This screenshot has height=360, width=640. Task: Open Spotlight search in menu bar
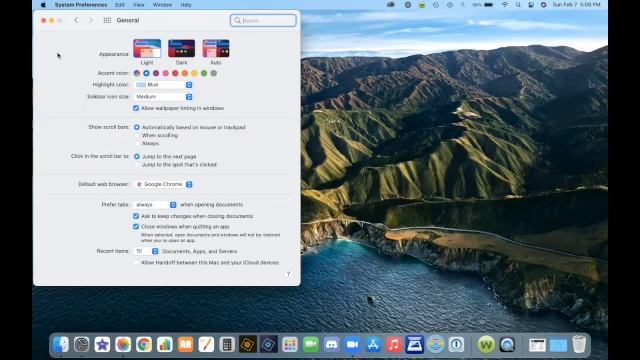coord(518,5)
